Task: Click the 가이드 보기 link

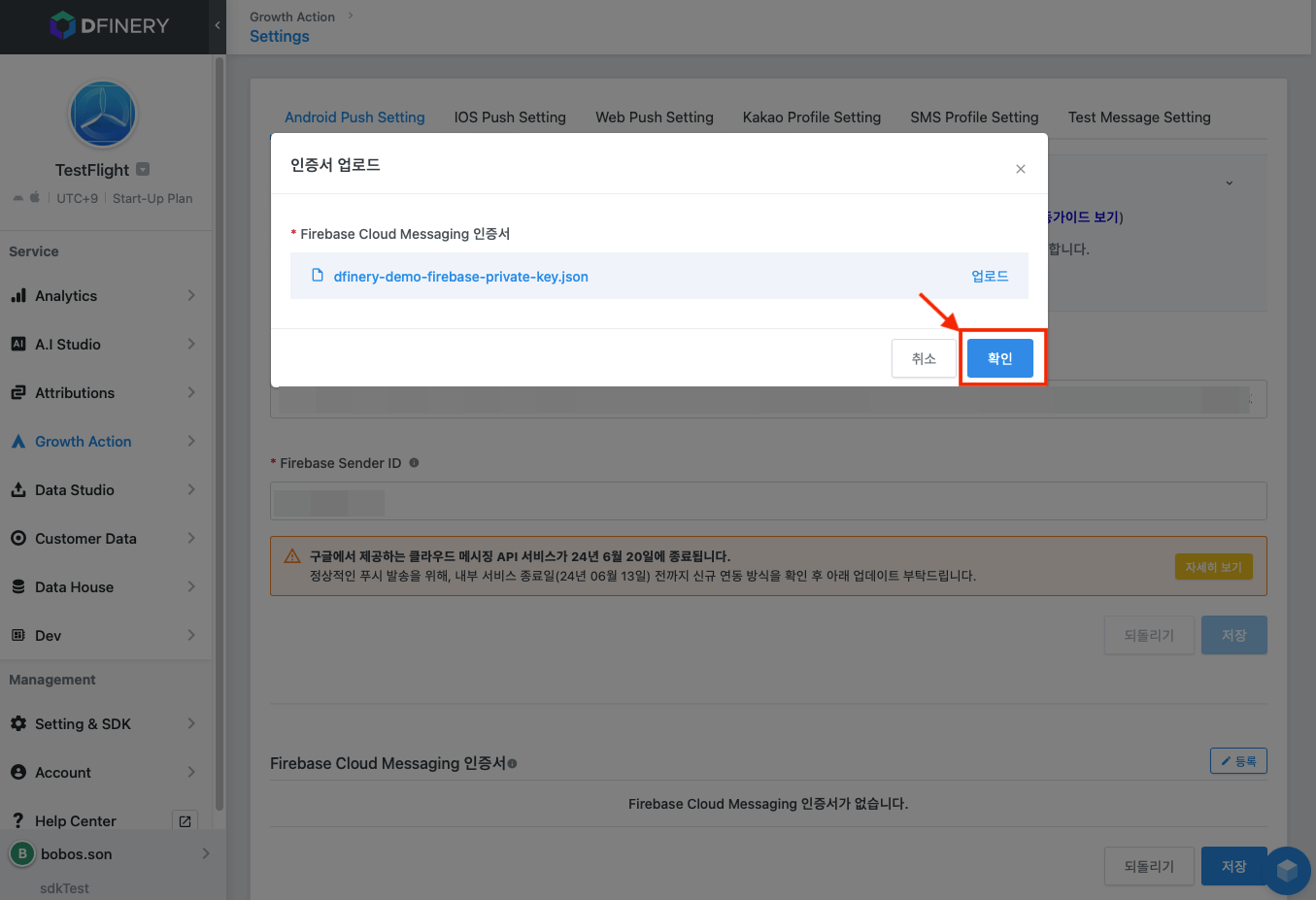Action: point(1083,217)
